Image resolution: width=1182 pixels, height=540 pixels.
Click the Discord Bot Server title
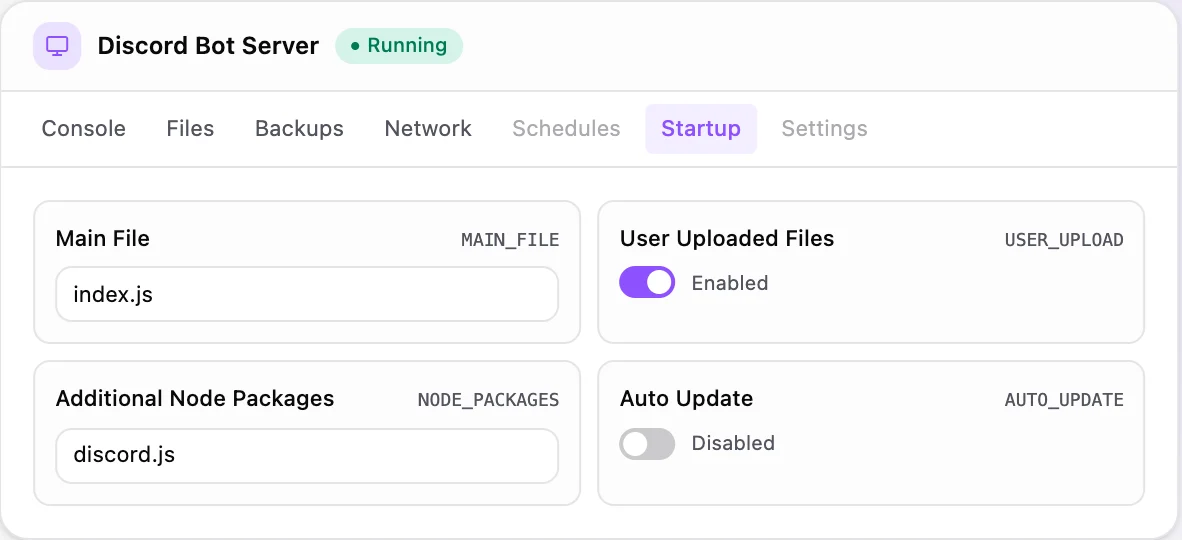208,46
